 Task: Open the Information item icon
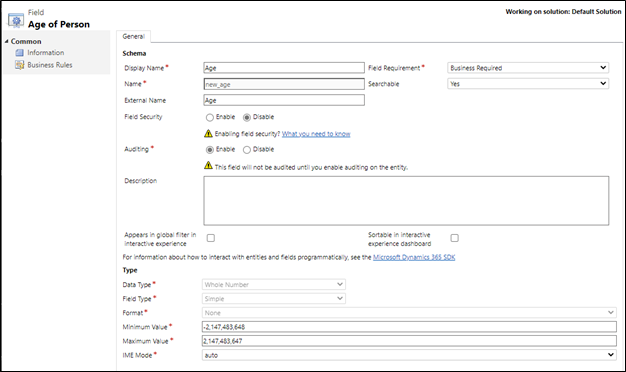coord(20,53)
